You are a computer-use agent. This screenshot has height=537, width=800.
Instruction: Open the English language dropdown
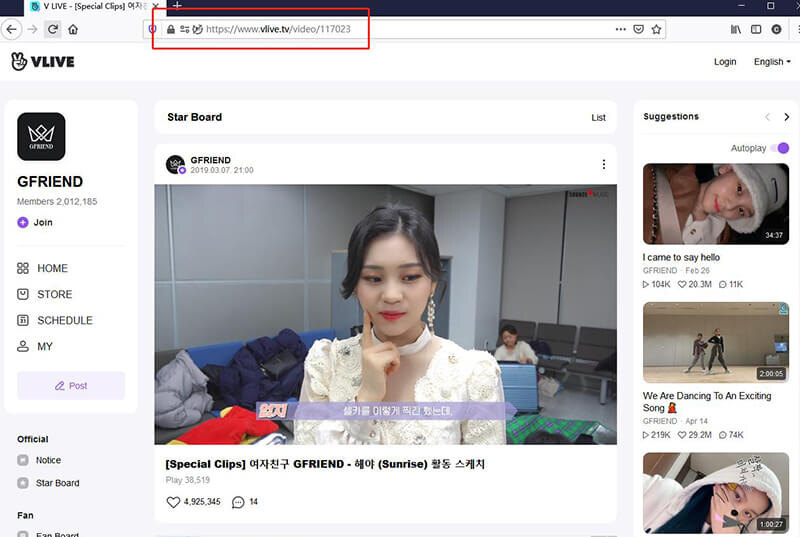click(x=772, y=62)
